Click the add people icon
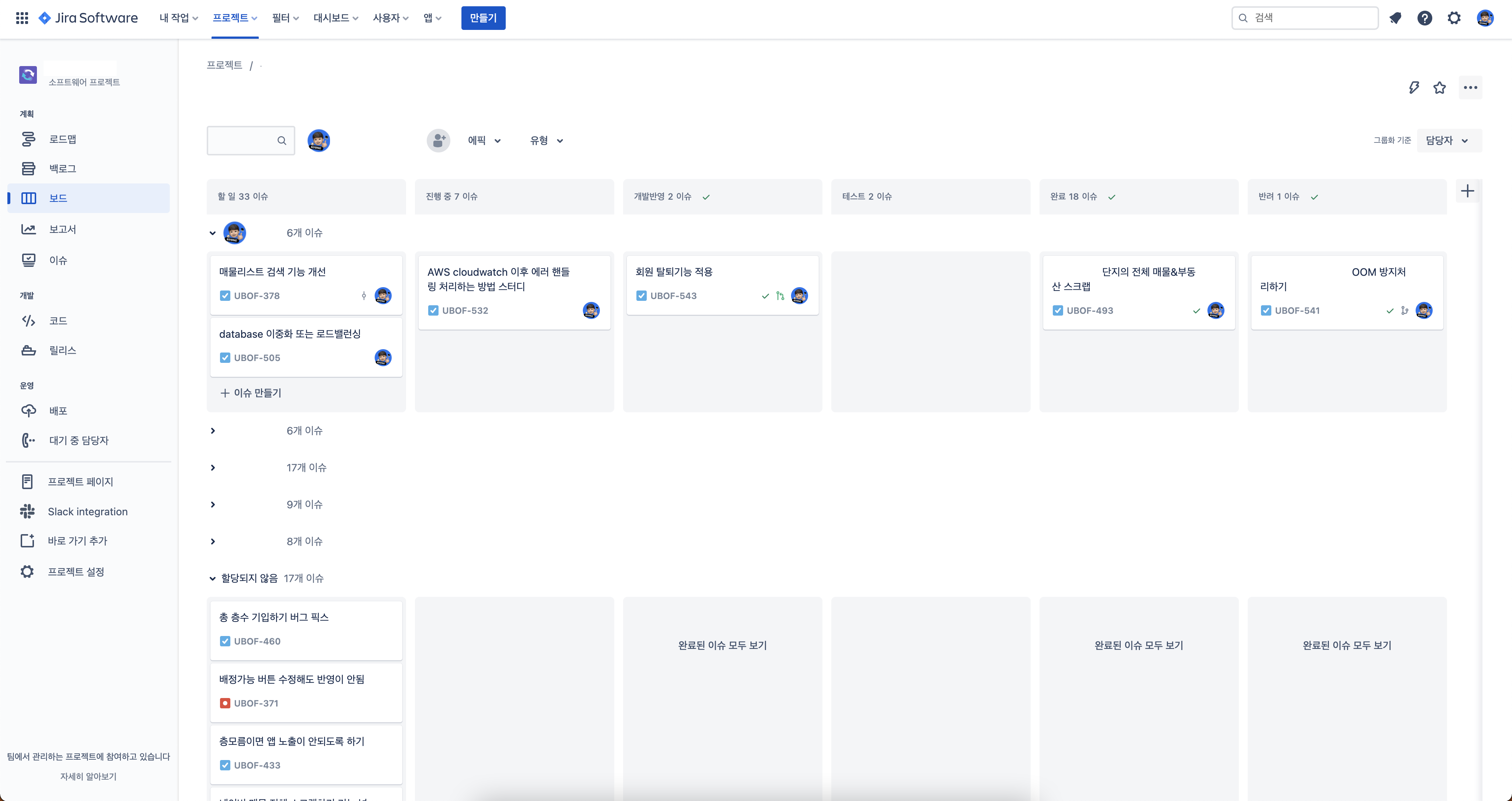Screen dimensions: 1512x801 click(439, 141)
